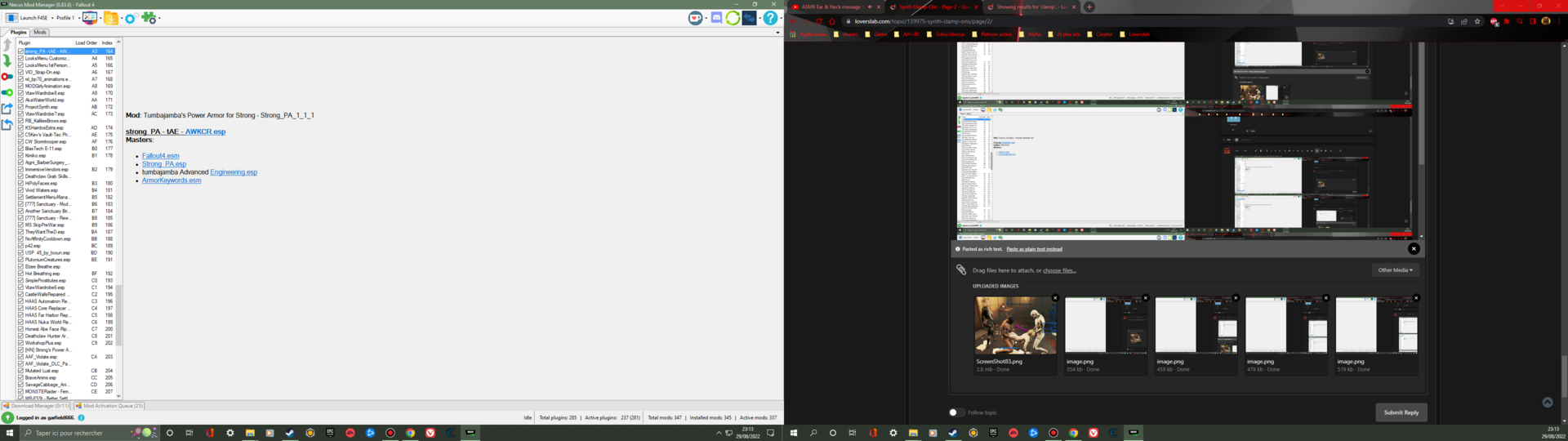Open the Profile 1 dropdown
Viewport: 1568px width, 441px height.
pos(67,18)
